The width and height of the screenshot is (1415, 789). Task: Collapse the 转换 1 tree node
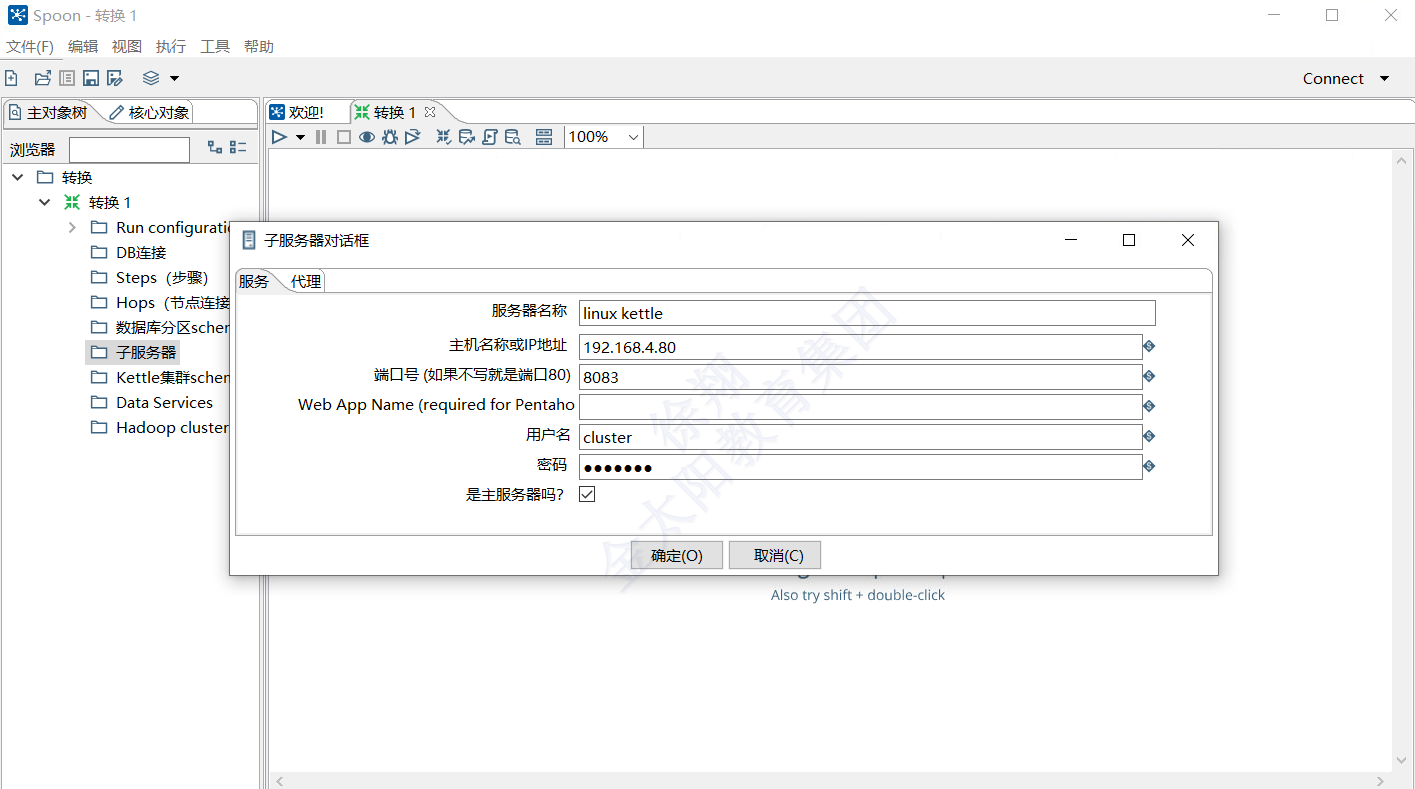[44, 201]
